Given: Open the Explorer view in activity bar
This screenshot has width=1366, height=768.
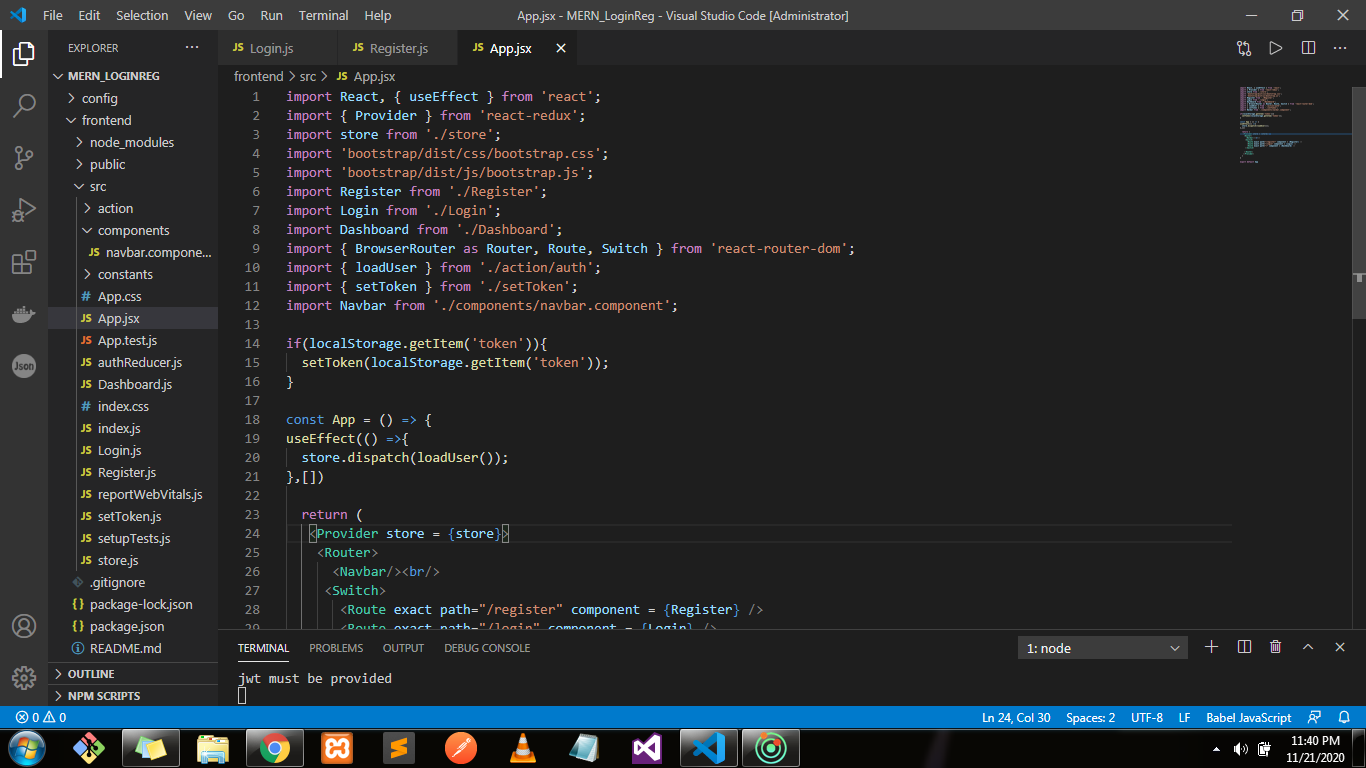Looking at the screenshot, I should coord(24,53).
